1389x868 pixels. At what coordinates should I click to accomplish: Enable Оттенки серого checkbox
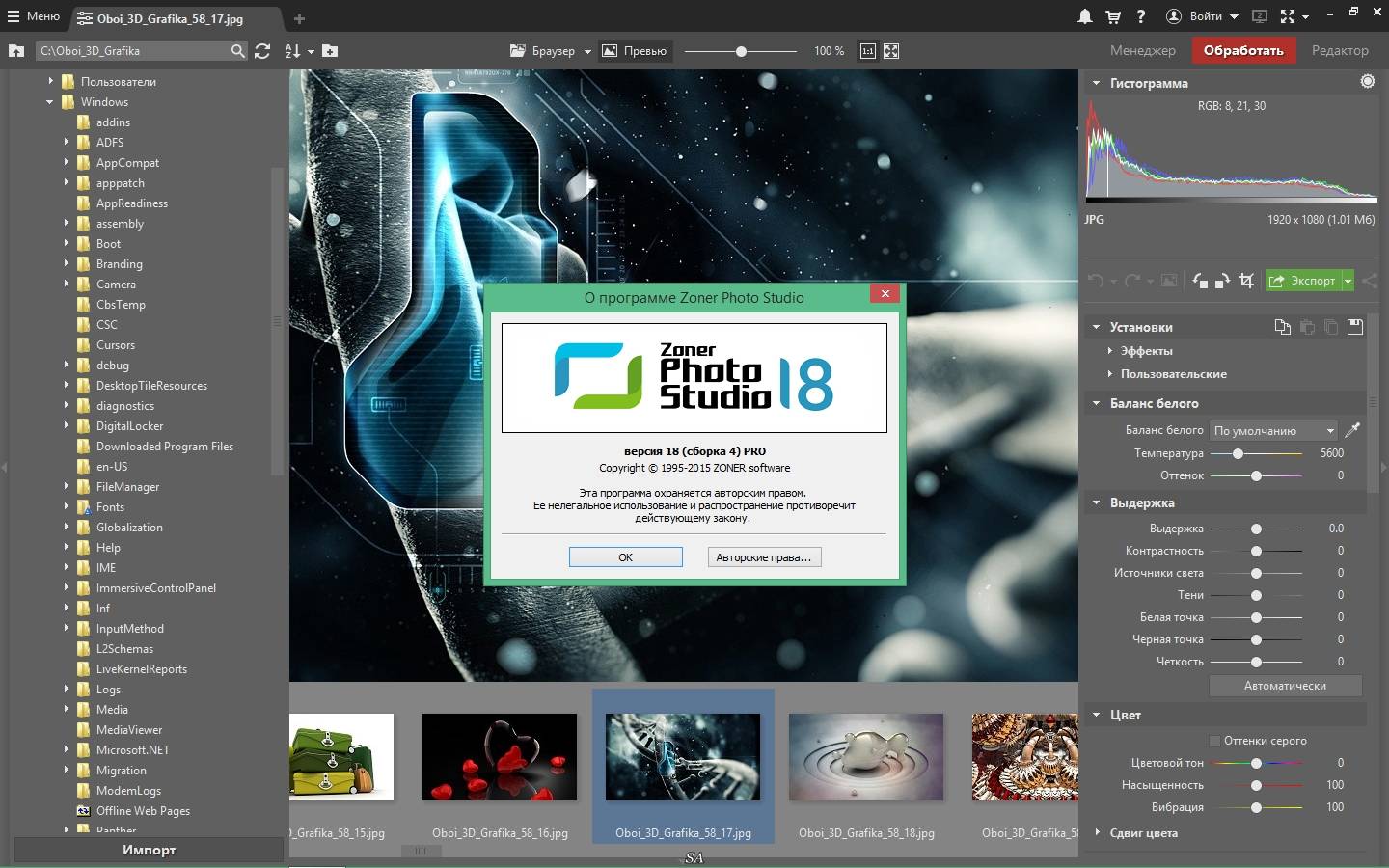click(1214, 741)
